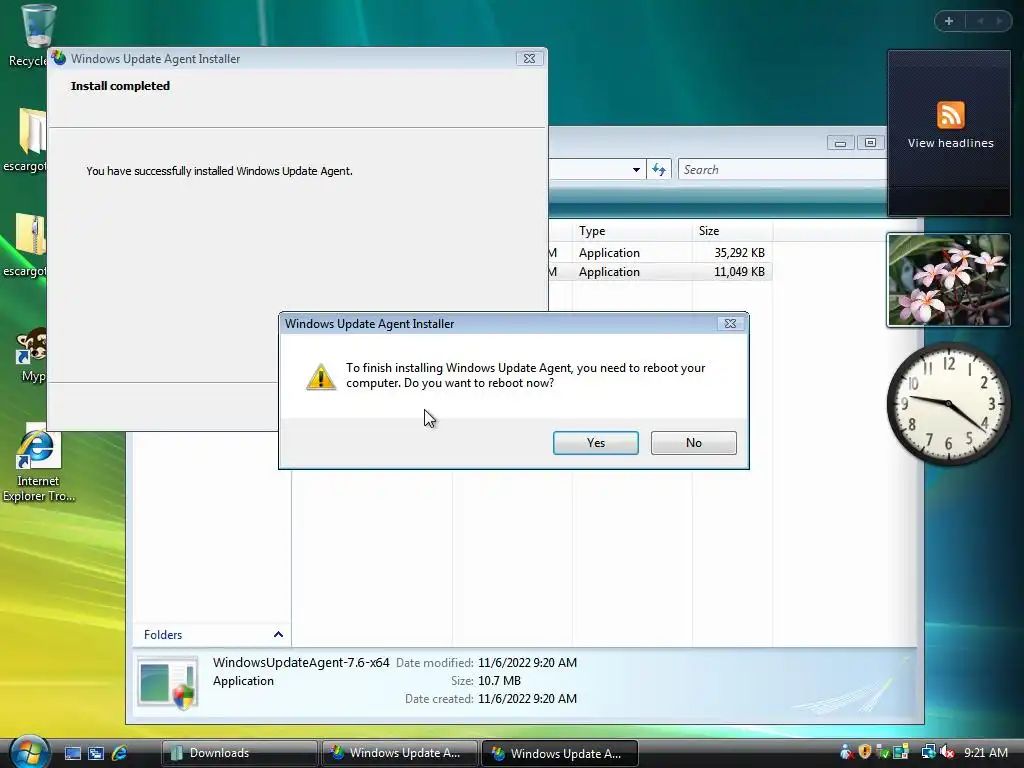
Task: Launch Internet Explorer from quick launch
Action: coord(120,753)
